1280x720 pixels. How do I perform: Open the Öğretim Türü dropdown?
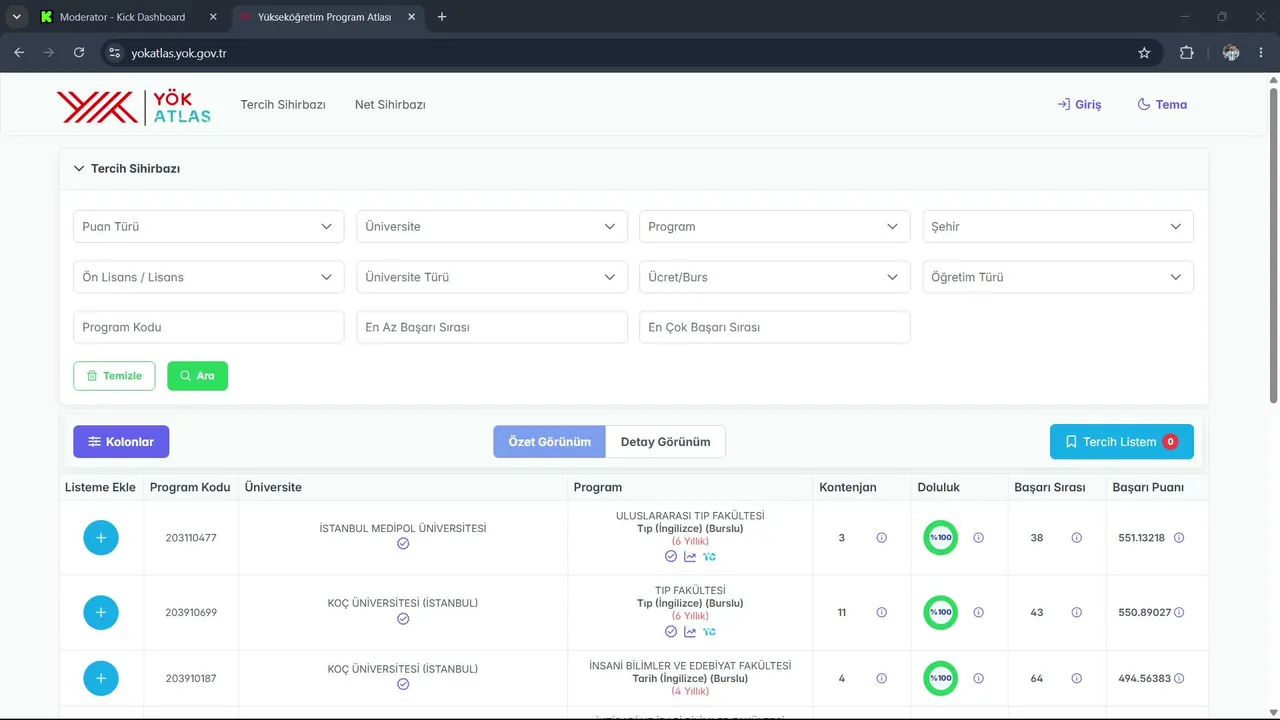[1058, 277]
